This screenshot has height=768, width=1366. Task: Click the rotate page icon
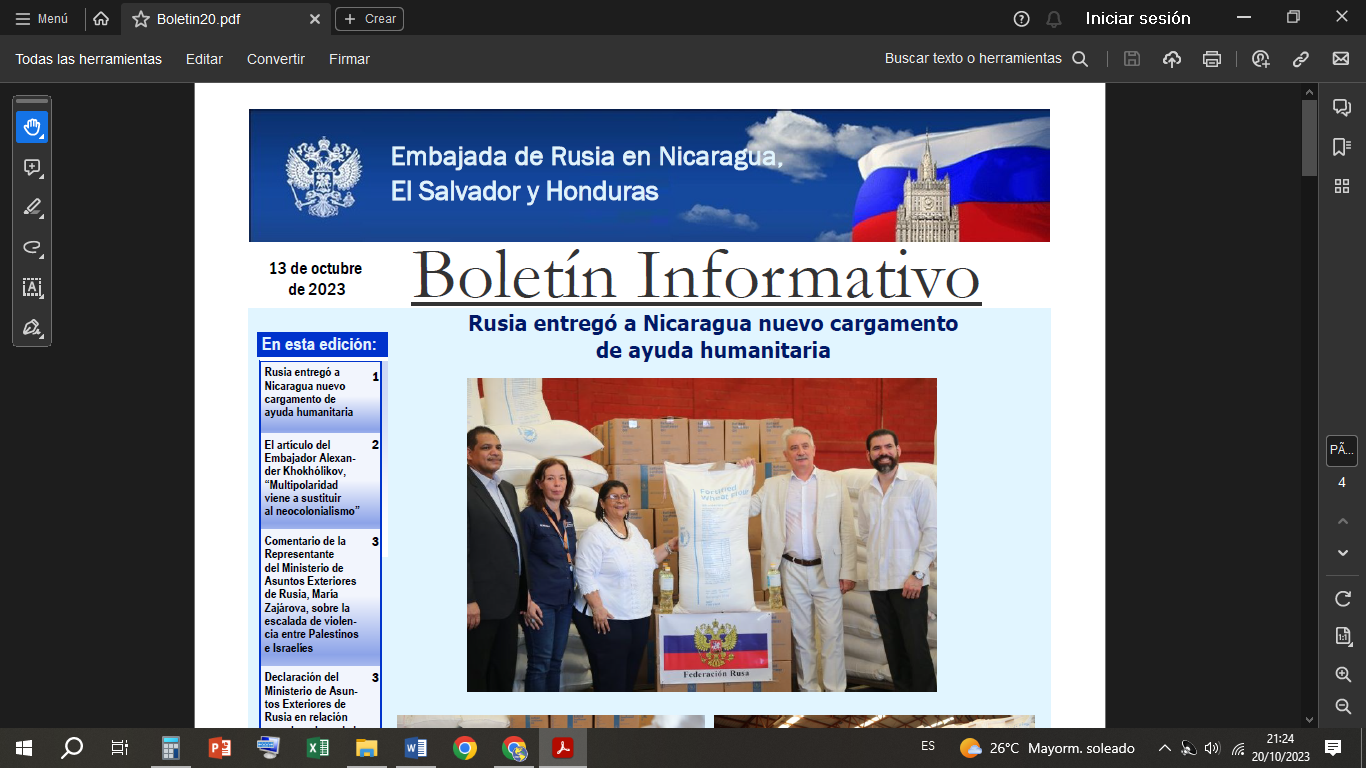(x=1343, y=599)
